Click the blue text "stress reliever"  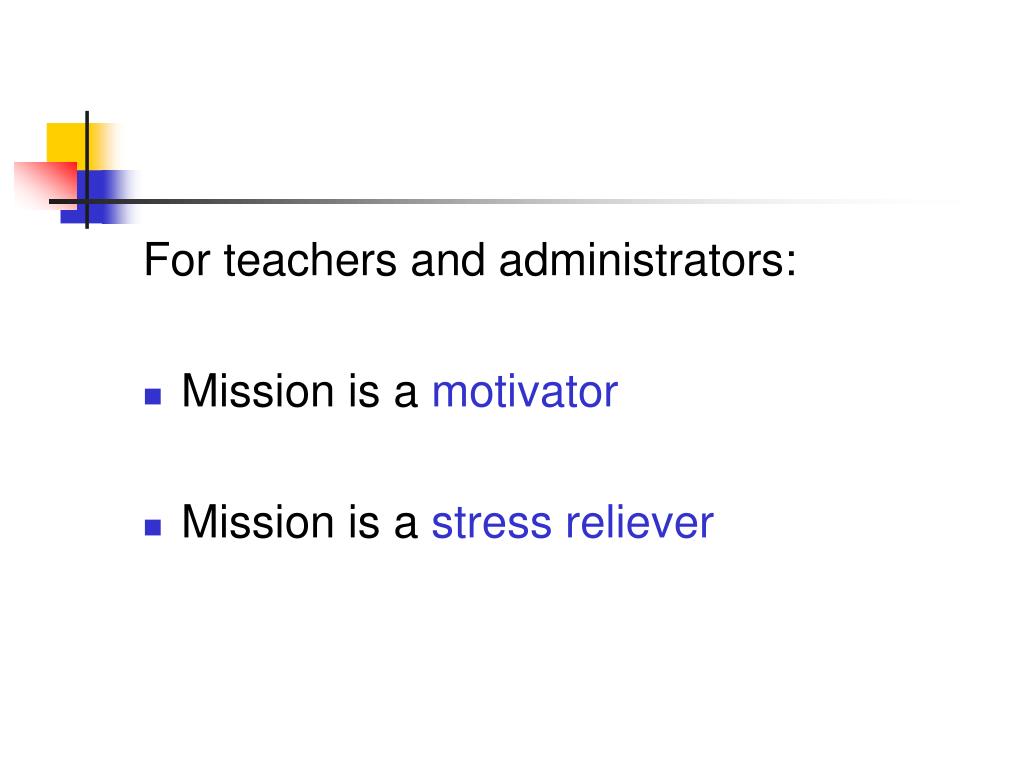pyautogui.click(x=572, y=522)
